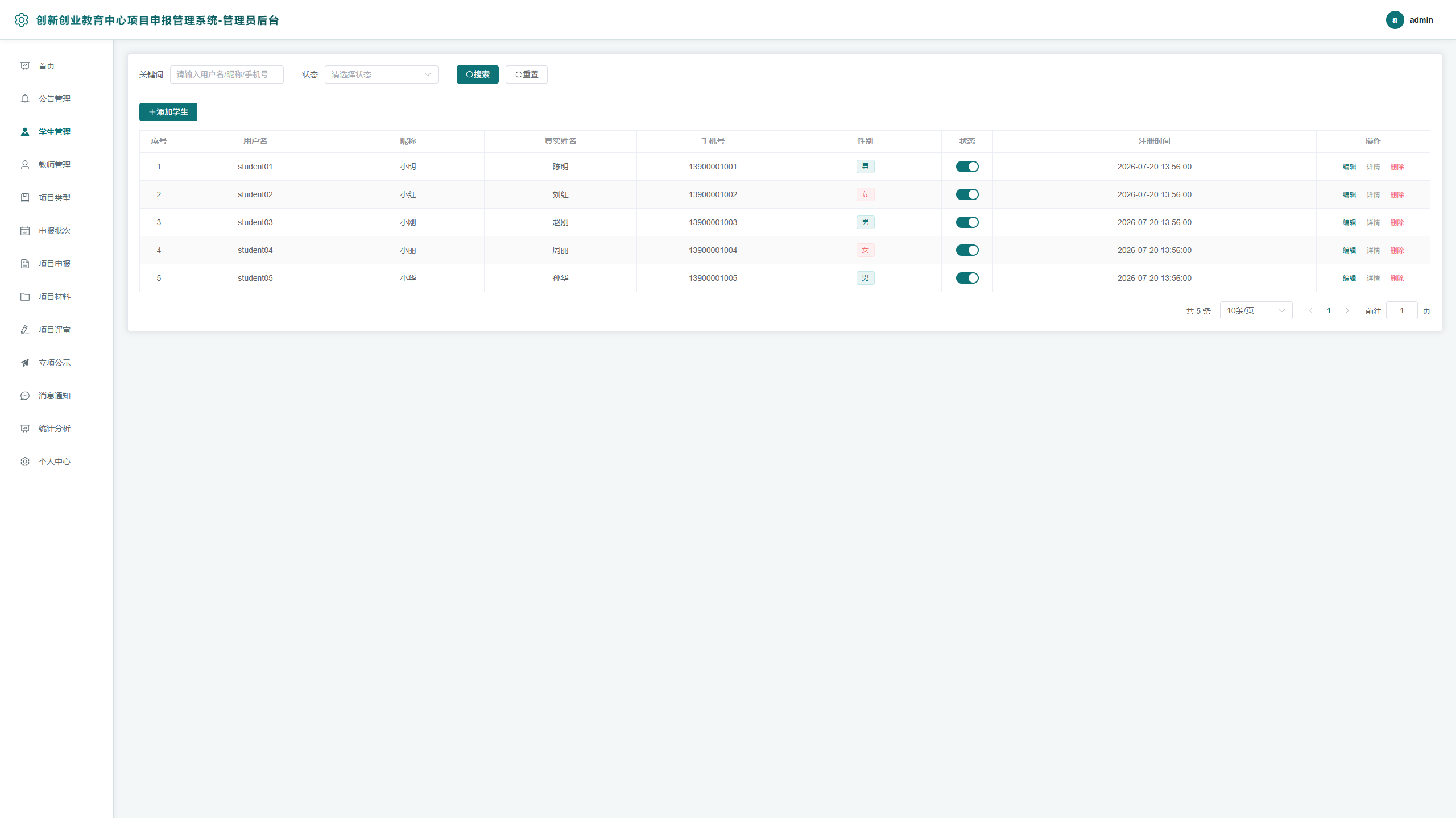Click the admin avatar circle
1456x818 pixels.
click(1395, 20)
